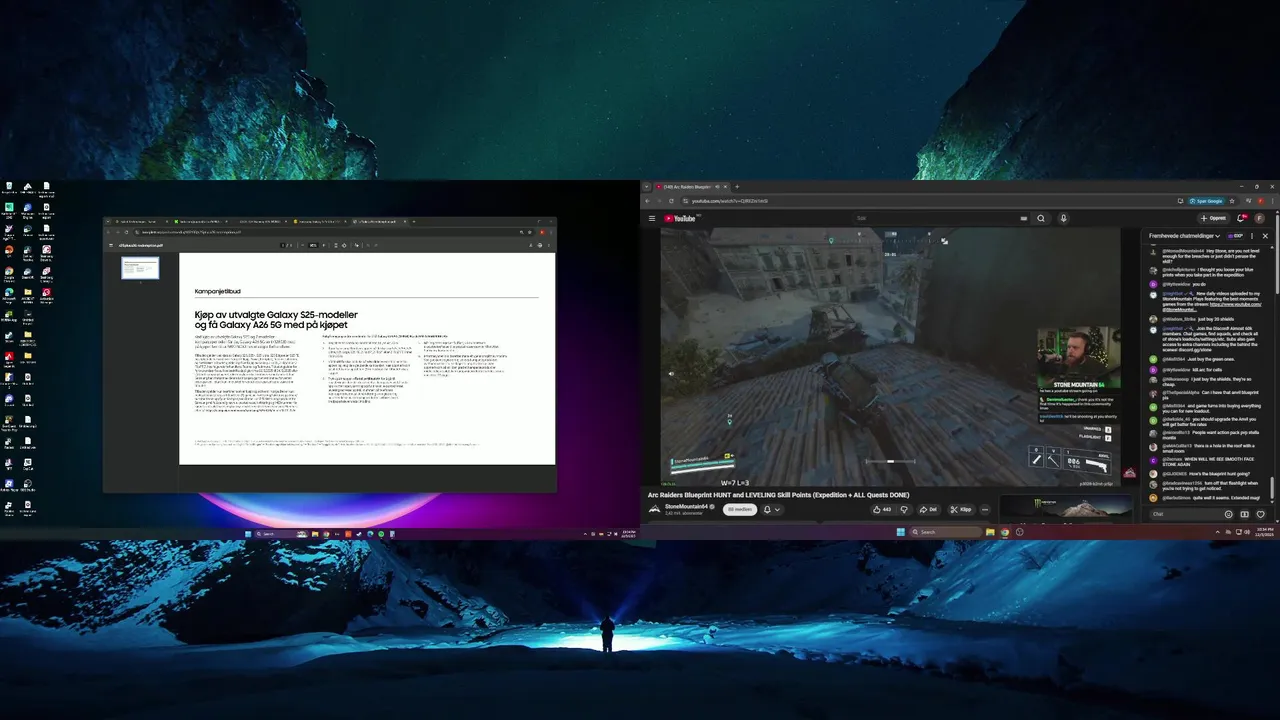Image resolution: width=1280 pixels, height=720 pixels.
Task: Zoom out in the PDF viewer
Action: tap(302, 245)
